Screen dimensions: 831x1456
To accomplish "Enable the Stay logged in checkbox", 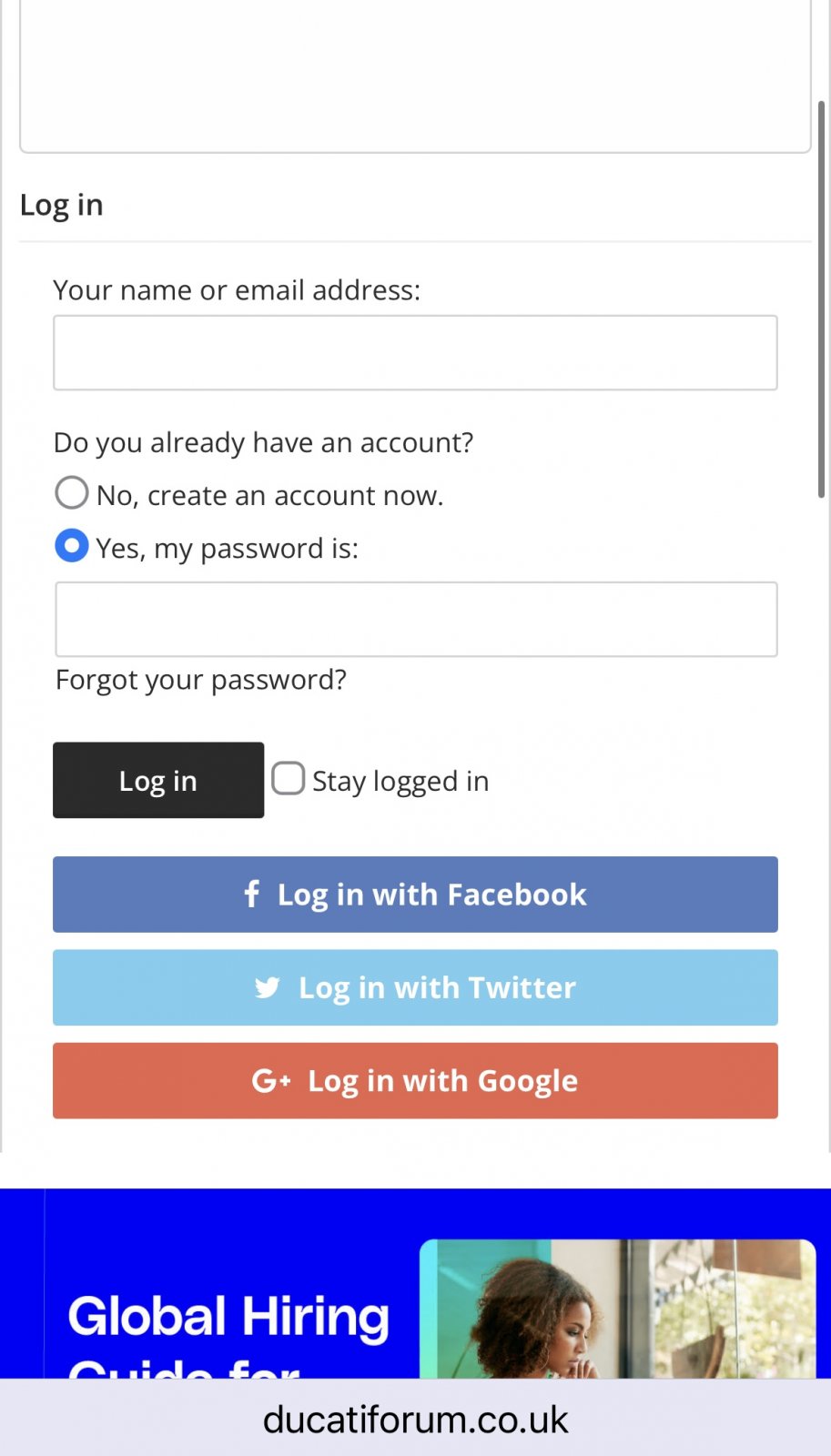I will (289, 779).
